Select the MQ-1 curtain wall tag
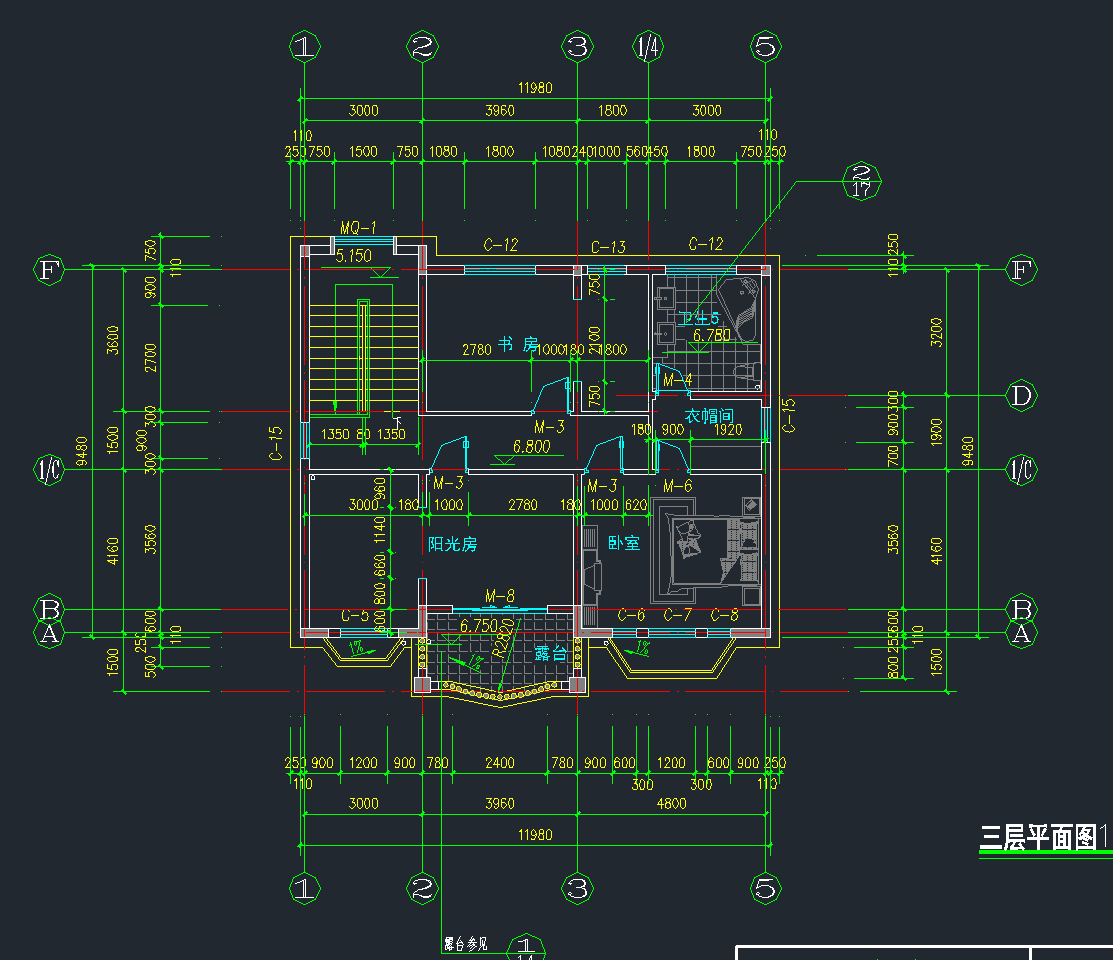 [x=358, y=227]
